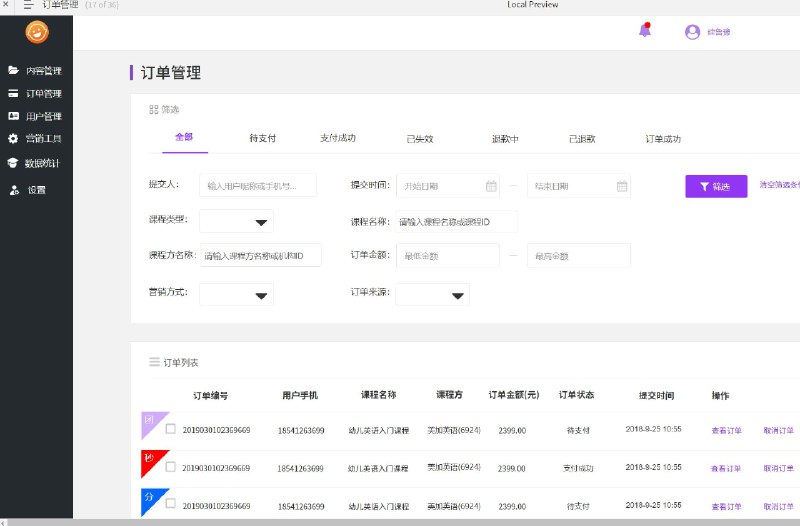Click the minimum amount input field
The height and width of the screenshot is (526, 800).
coord(448,256)
